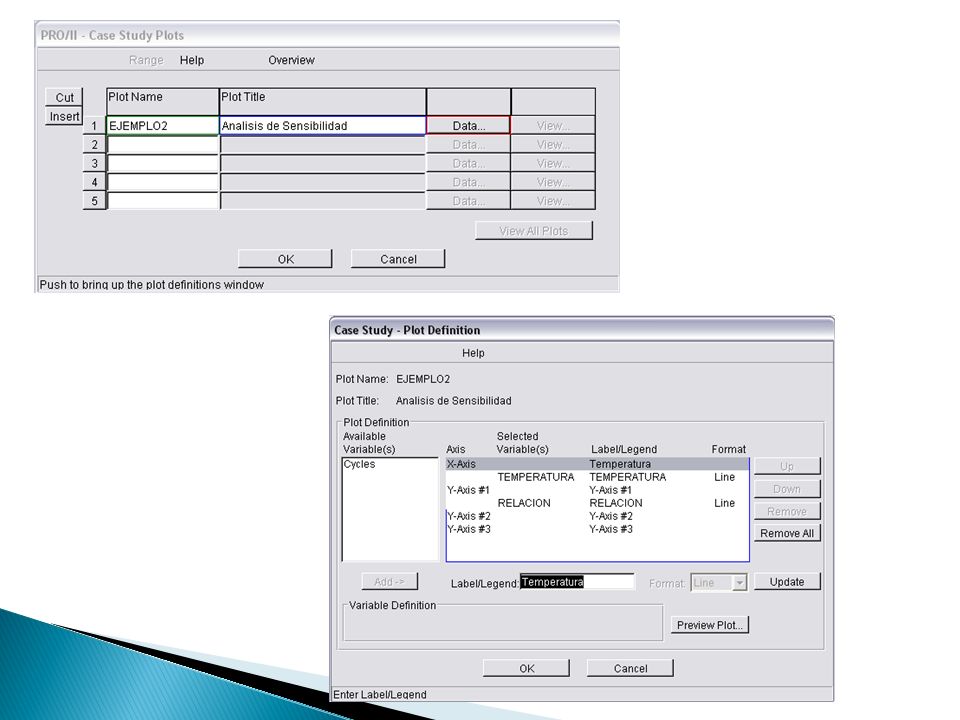Click Data button in row 5
Image resolution: width=960 pixels, height=720 pixels.
click(x=468, y=201)
